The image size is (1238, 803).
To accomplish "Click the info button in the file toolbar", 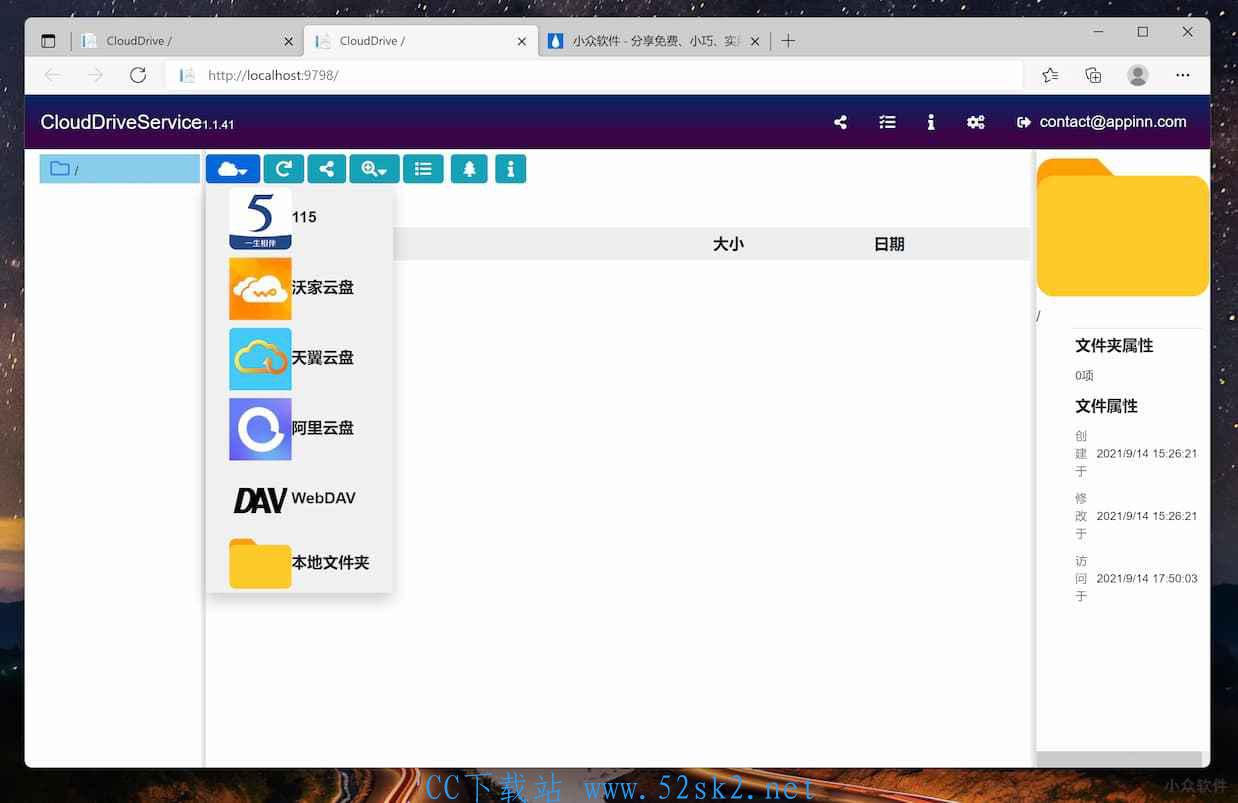I will pos(510,169).
